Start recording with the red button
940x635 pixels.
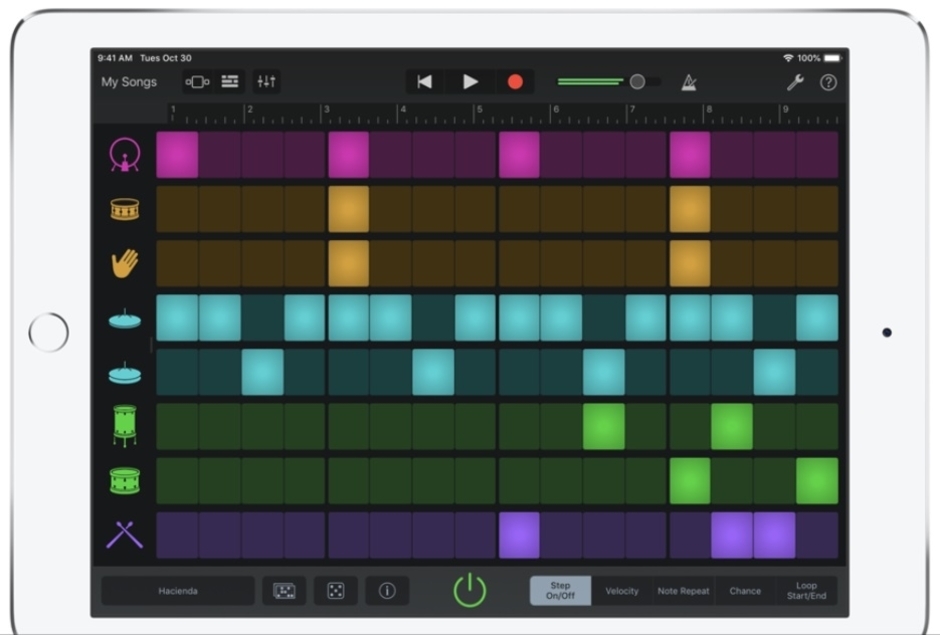coord(515,82)
